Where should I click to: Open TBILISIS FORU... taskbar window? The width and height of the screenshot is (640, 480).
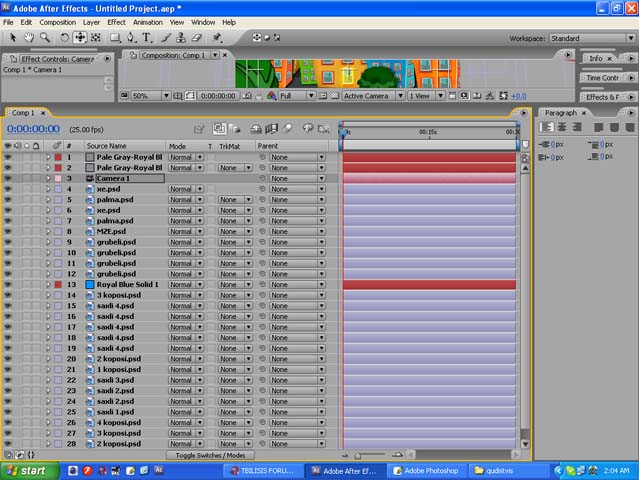point(263,471)
